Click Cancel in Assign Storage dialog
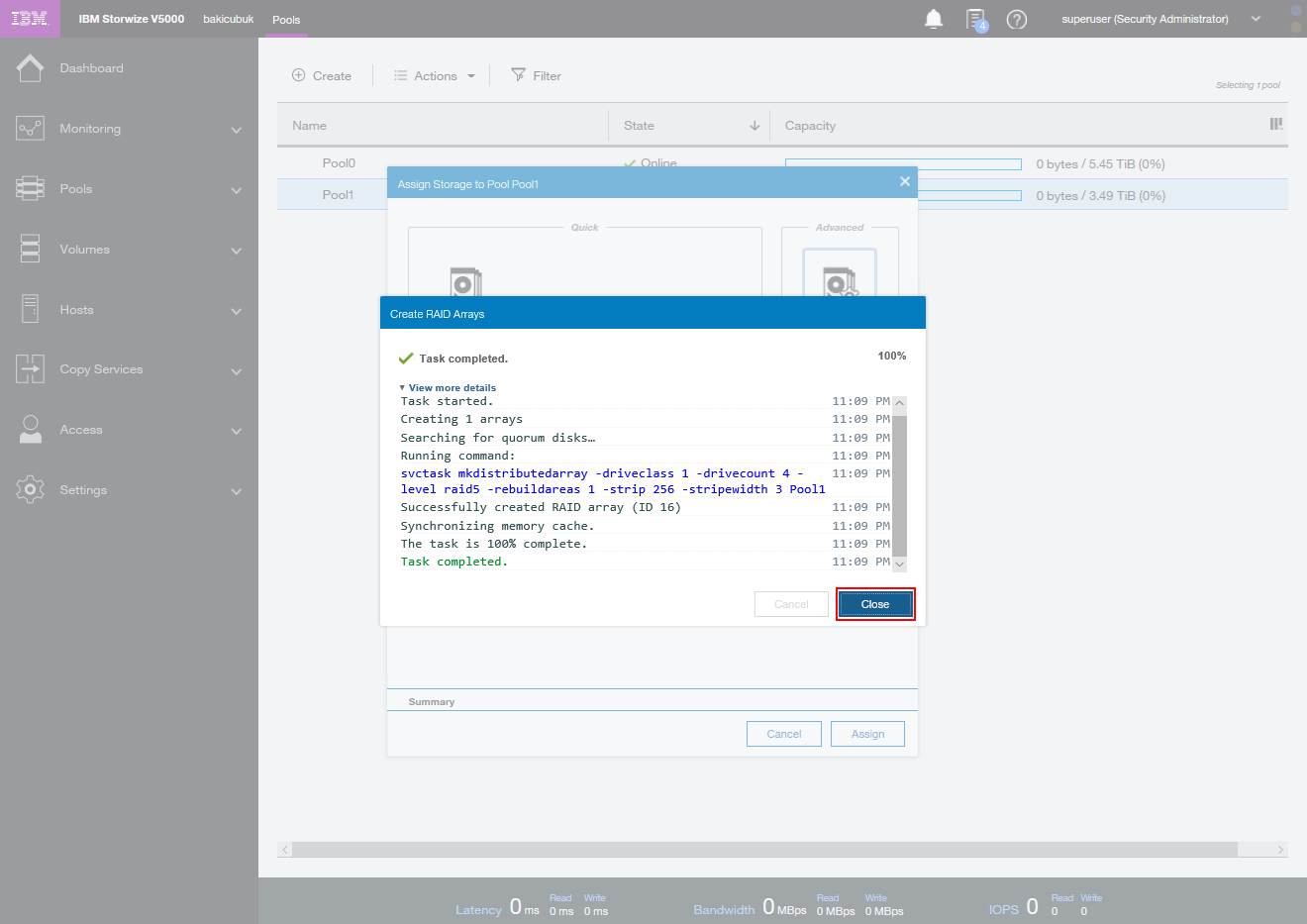 [784, 734]
